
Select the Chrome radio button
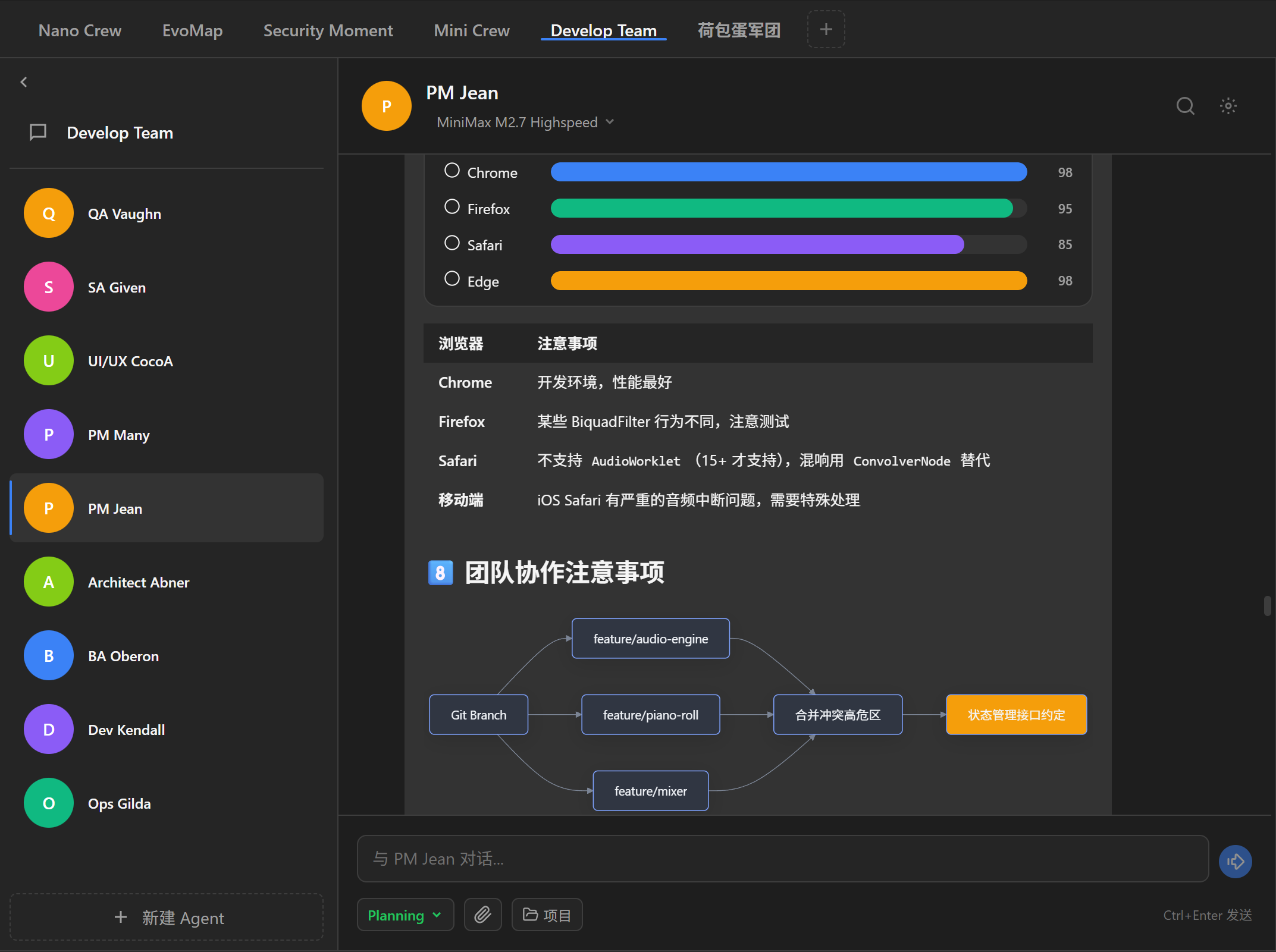pos(452,171)
